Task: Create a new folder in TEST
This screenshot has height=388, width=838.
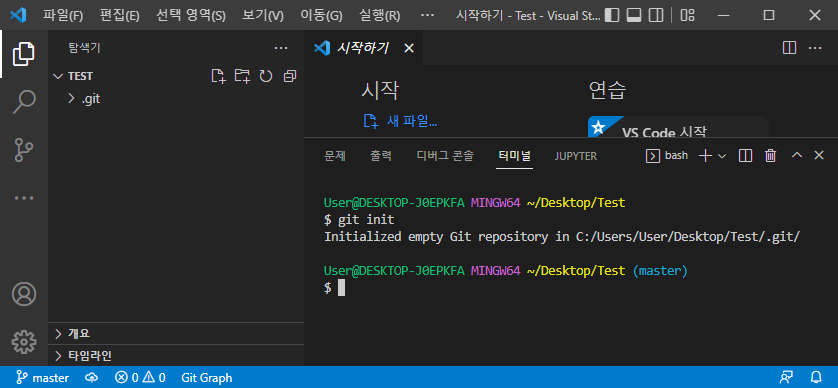Action: click(x=242, y=76)
